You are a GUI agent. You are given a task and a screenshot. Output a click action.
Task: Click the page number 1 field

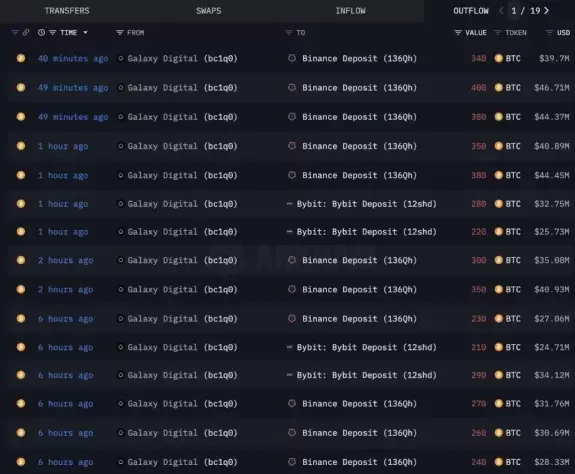514,11
